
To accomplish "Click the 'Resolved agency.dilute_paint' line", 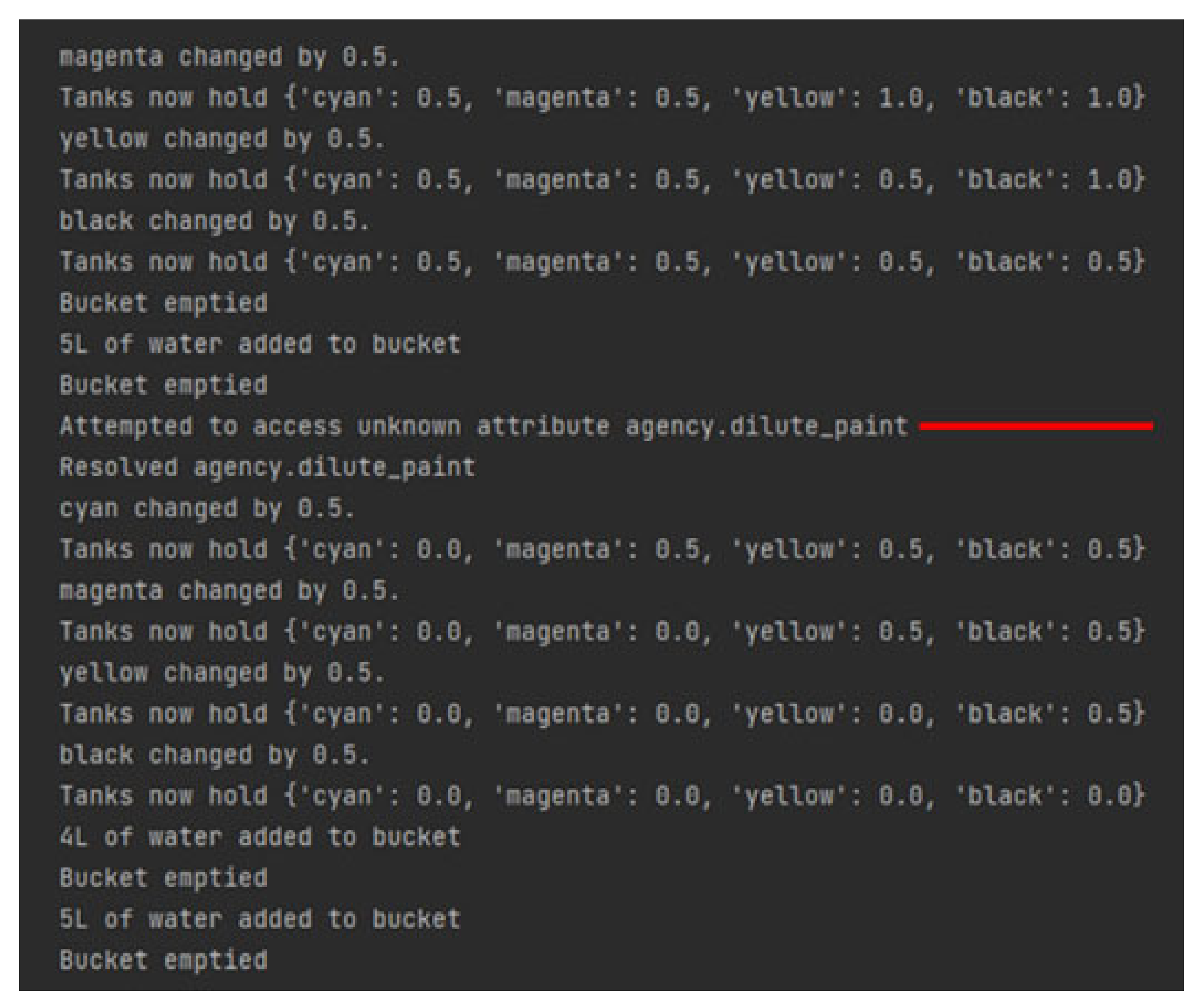I will tap(267, 467).
